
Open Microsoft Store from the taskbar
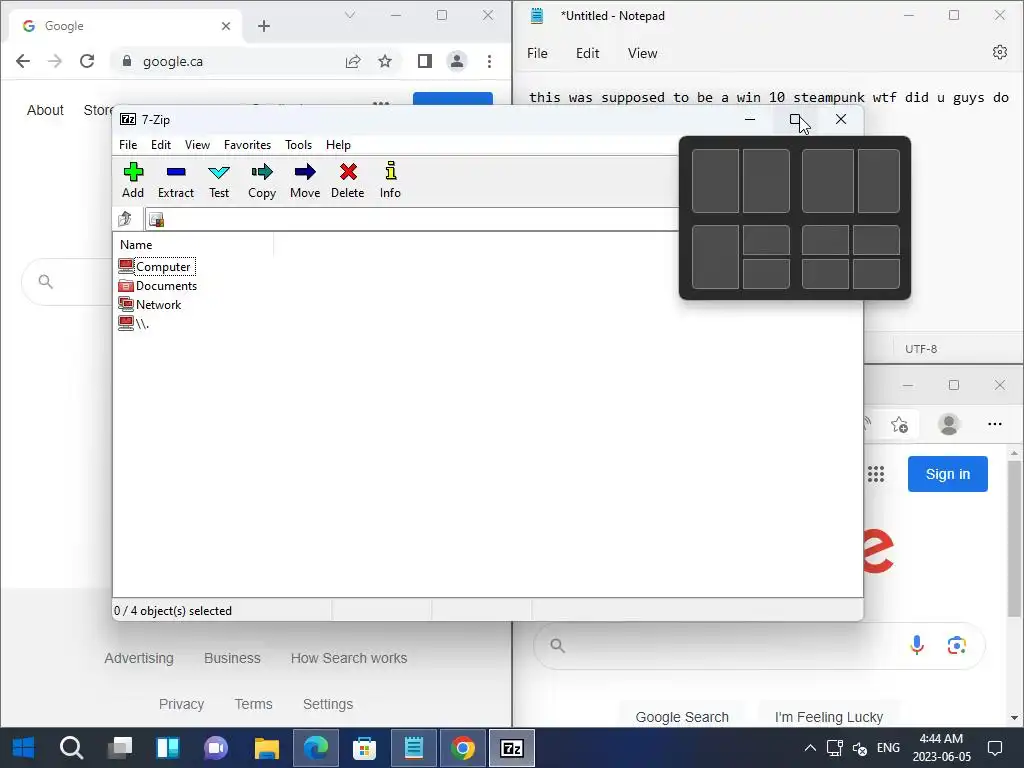point(364,748)
